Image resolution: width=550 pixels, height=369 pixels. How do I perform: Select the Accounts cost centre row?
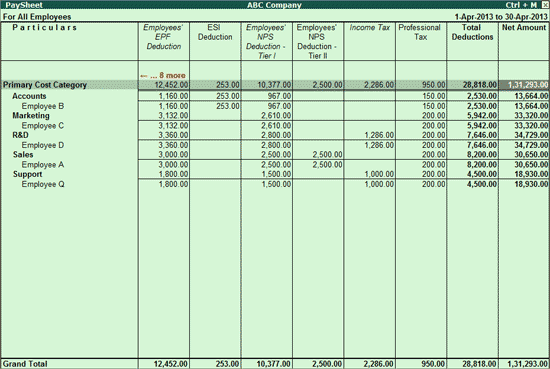(275, 96)
